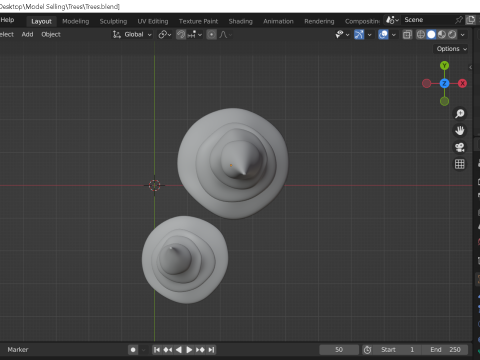Open the Options dropdown
Viewport: 480px width, 360px height.
[x=452, y=49]
